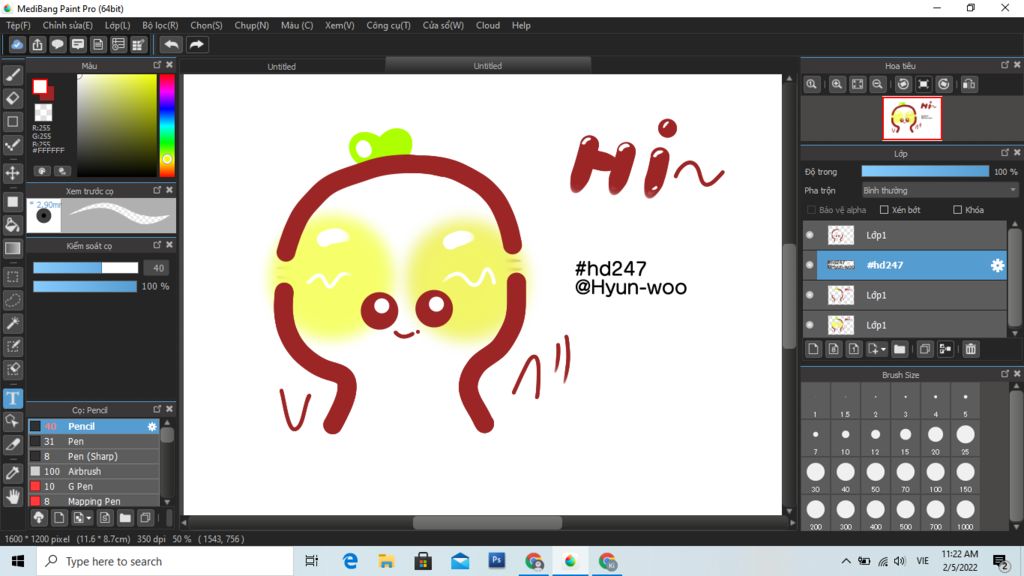
Task: Hide the topmost Lớp1 layer
Action: [810, 235]
